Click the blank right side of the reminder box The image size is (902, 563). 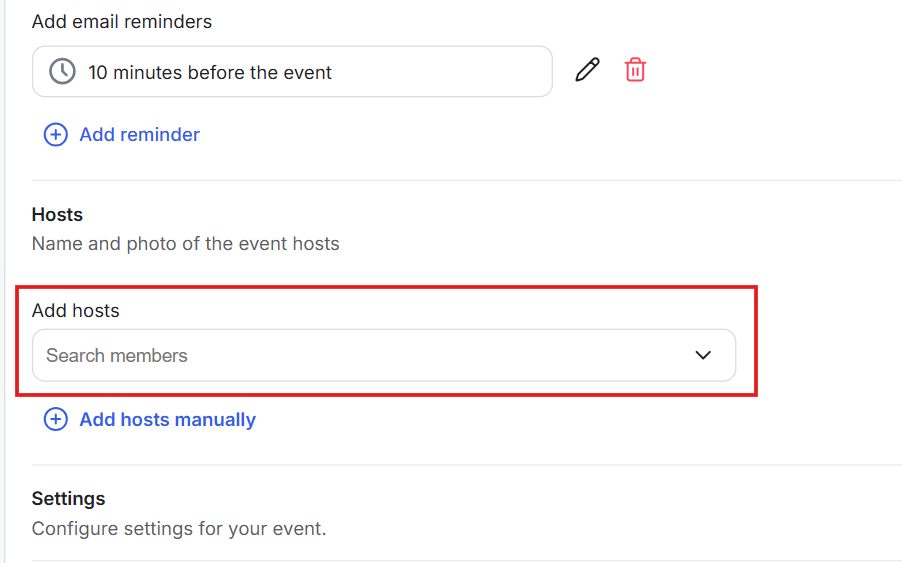click(x=450, y=72)
